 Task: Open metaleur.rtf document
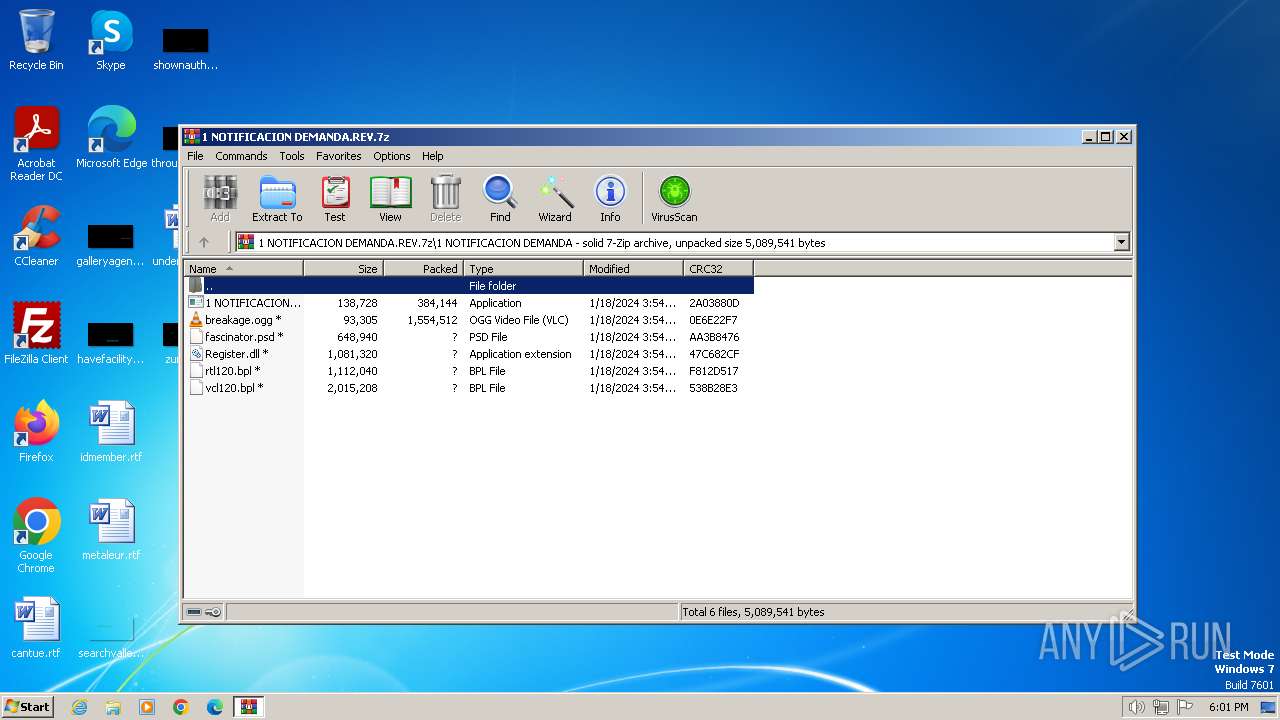(x=111, y=530)
